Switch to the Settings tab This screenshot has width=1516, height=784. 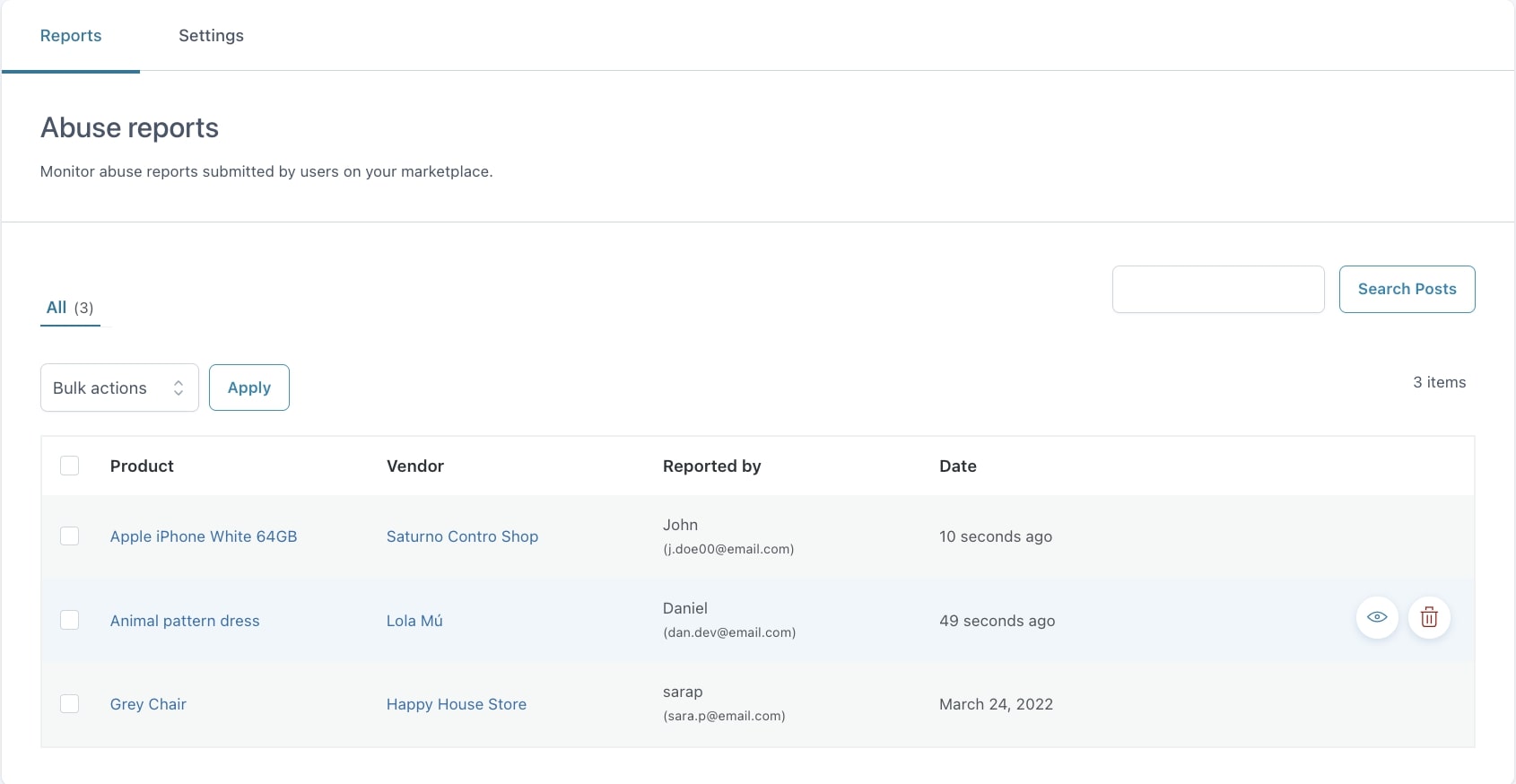coord(211,36)
